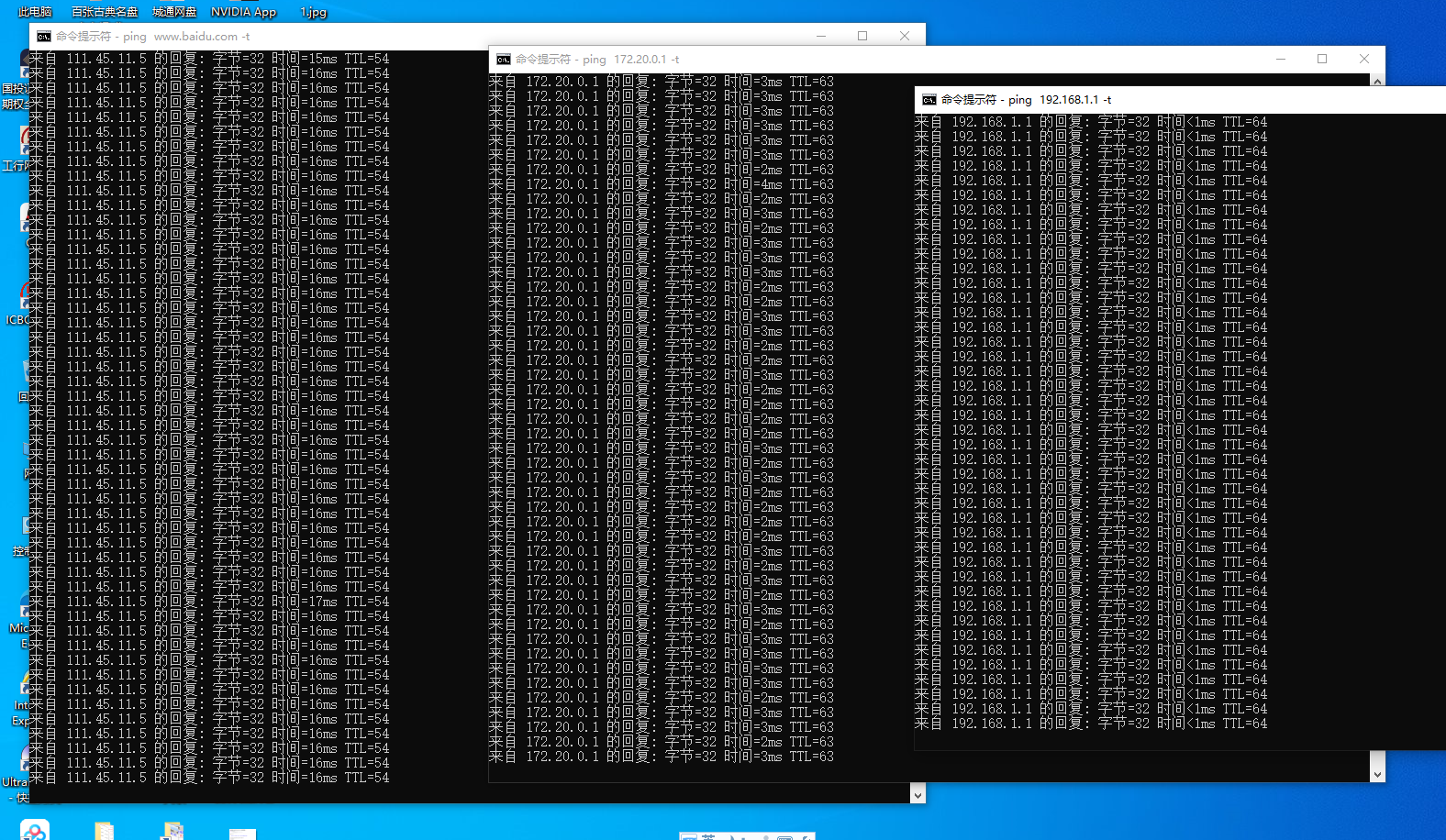Click the title bar of the 192.168.1.1 ping window
This screenshot has width=1446, height=840.
coord(1239,100)
